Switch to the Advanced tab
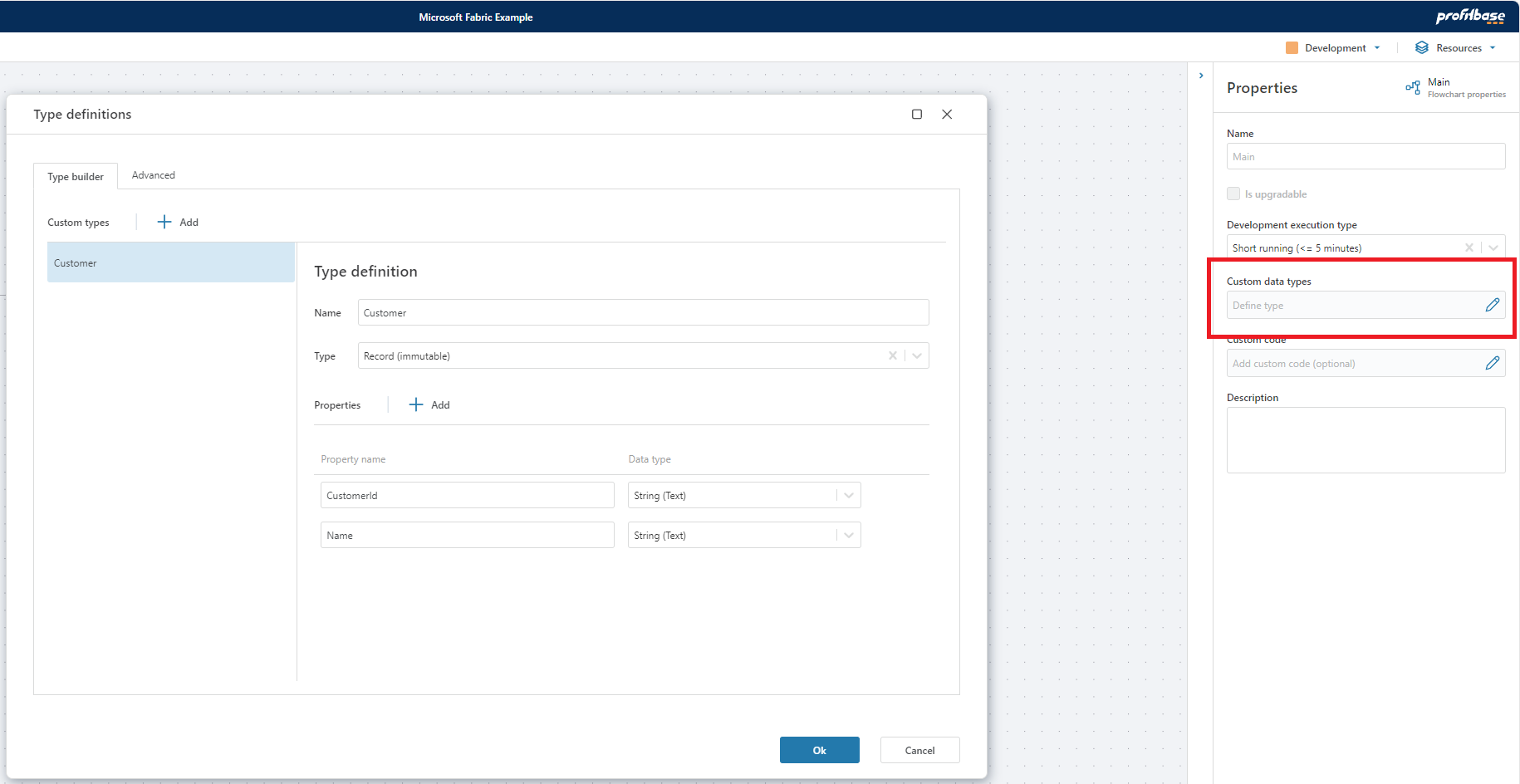1520x784 pixels. [153, 175]
